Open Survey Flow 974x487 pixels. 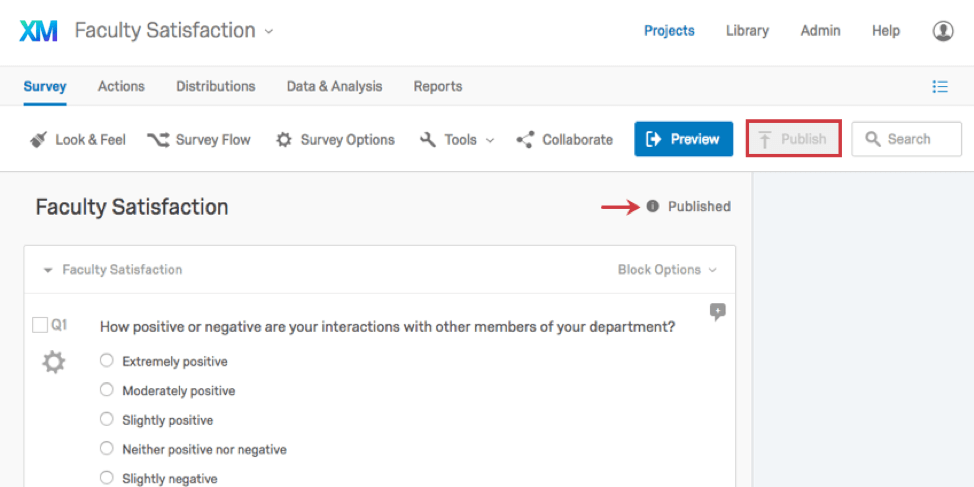tap(199, 140)
